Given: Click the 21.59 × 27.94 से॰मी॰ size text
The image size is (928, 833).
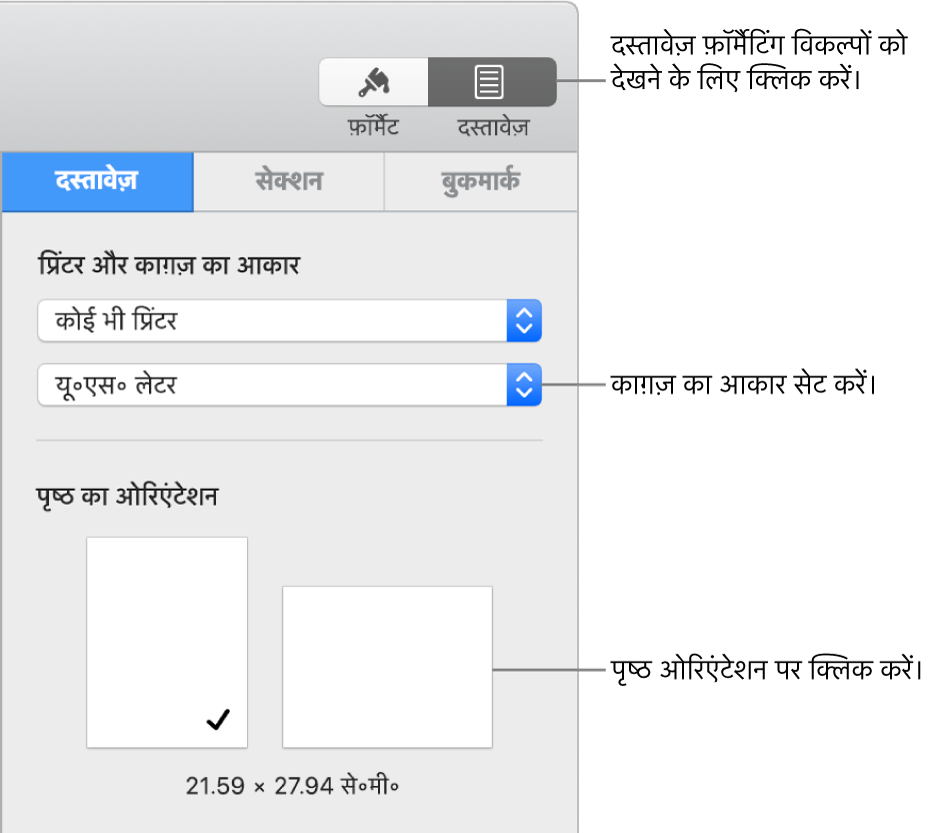Looking at the screenshot, I should coord(292,786).
